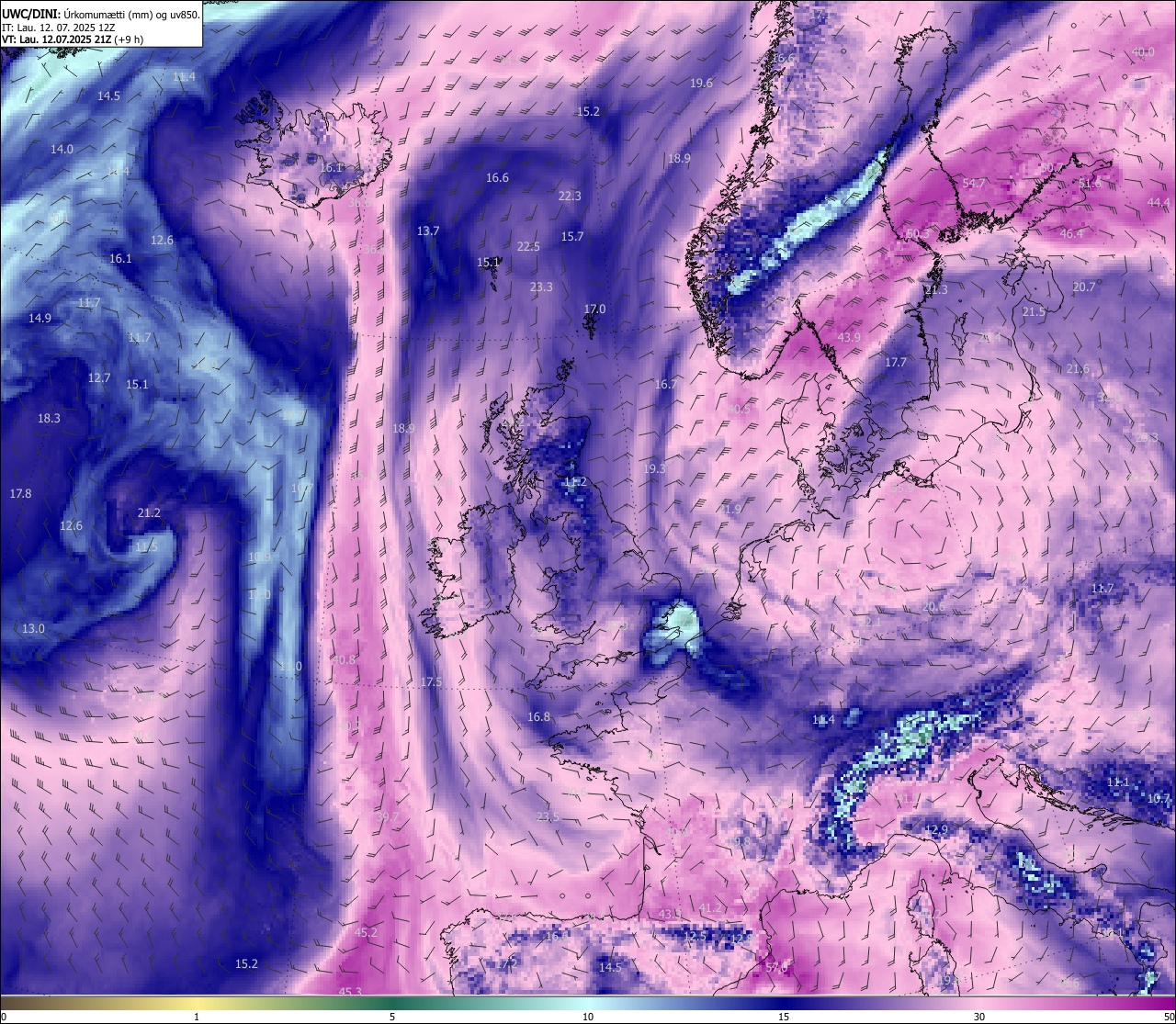The height and width of the screenshot is (1024, 1176).
Task: Click the UWC/DINI Úrkomumætti title line
Action: coord(101,14)
